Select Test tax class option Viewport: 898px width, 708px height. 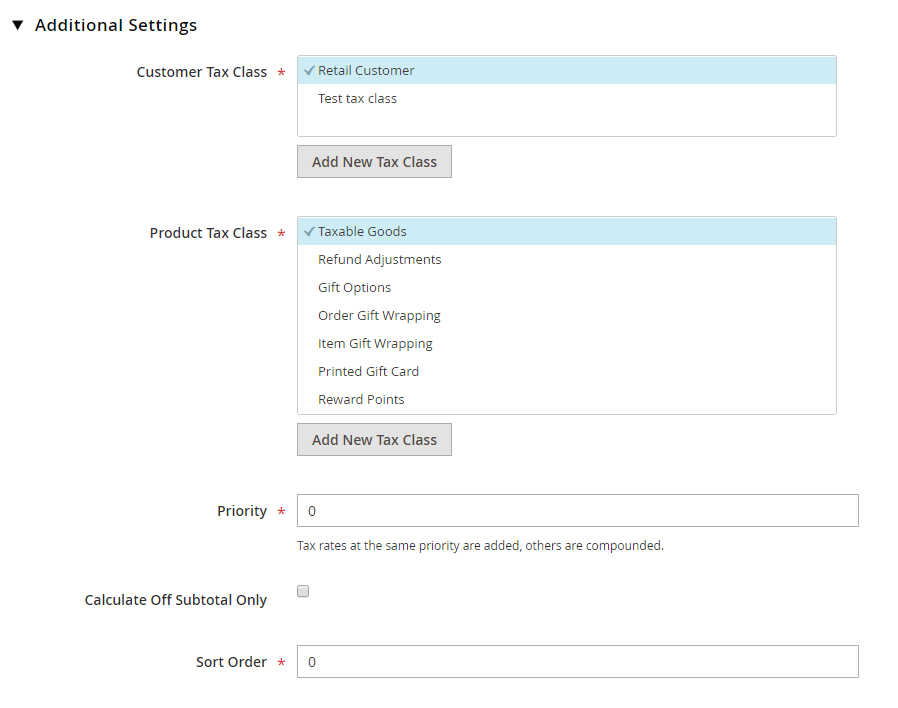pyautogui.click(x=566, y=99)
